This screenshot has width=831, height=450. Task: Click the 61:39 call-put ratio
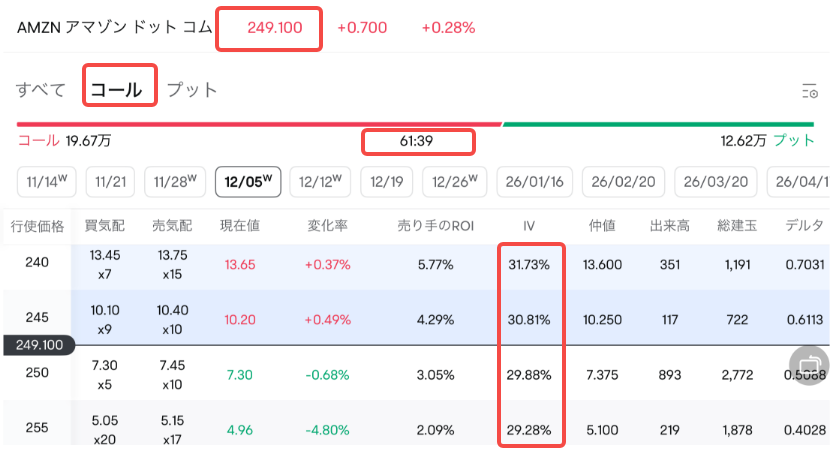point(417,141)
